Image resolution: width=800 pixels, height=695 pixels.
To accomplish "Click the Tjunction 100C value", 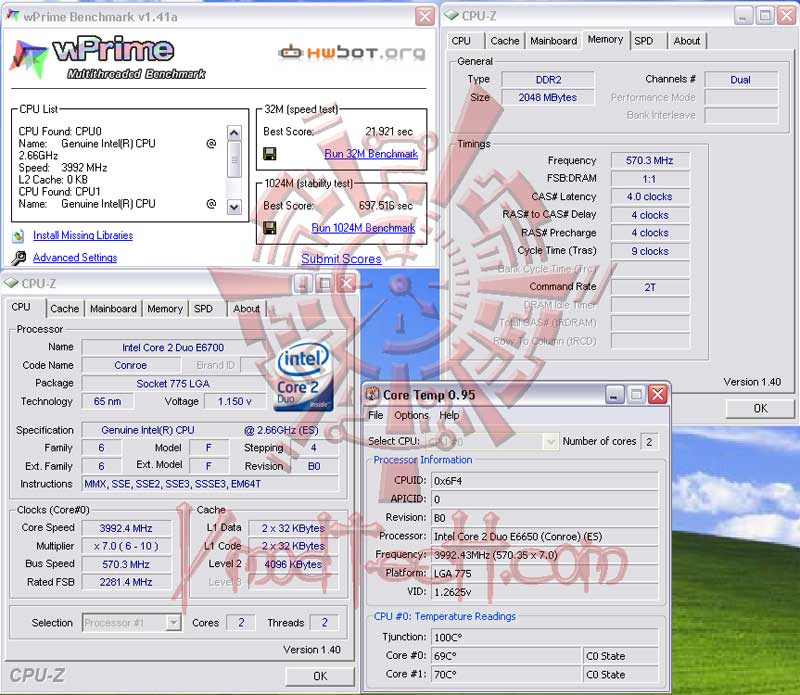I will tap(545, 637).
